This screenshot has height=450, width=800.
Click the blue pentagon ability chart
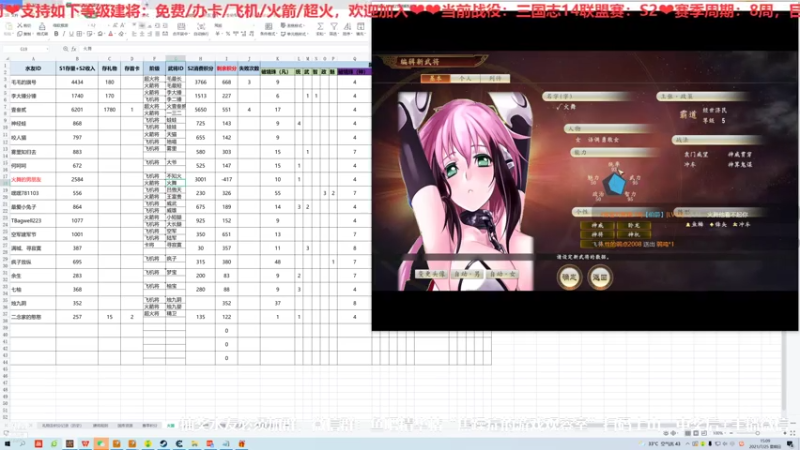[615, 184]
